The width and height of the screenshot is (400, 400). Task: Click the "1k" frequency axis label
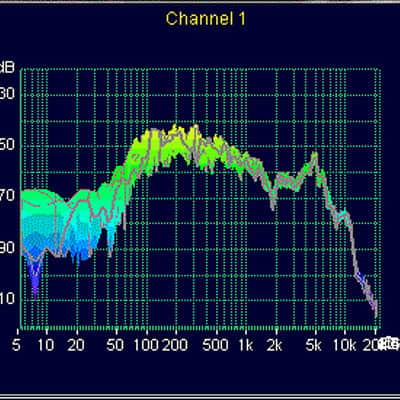click(x=246, y=345)
